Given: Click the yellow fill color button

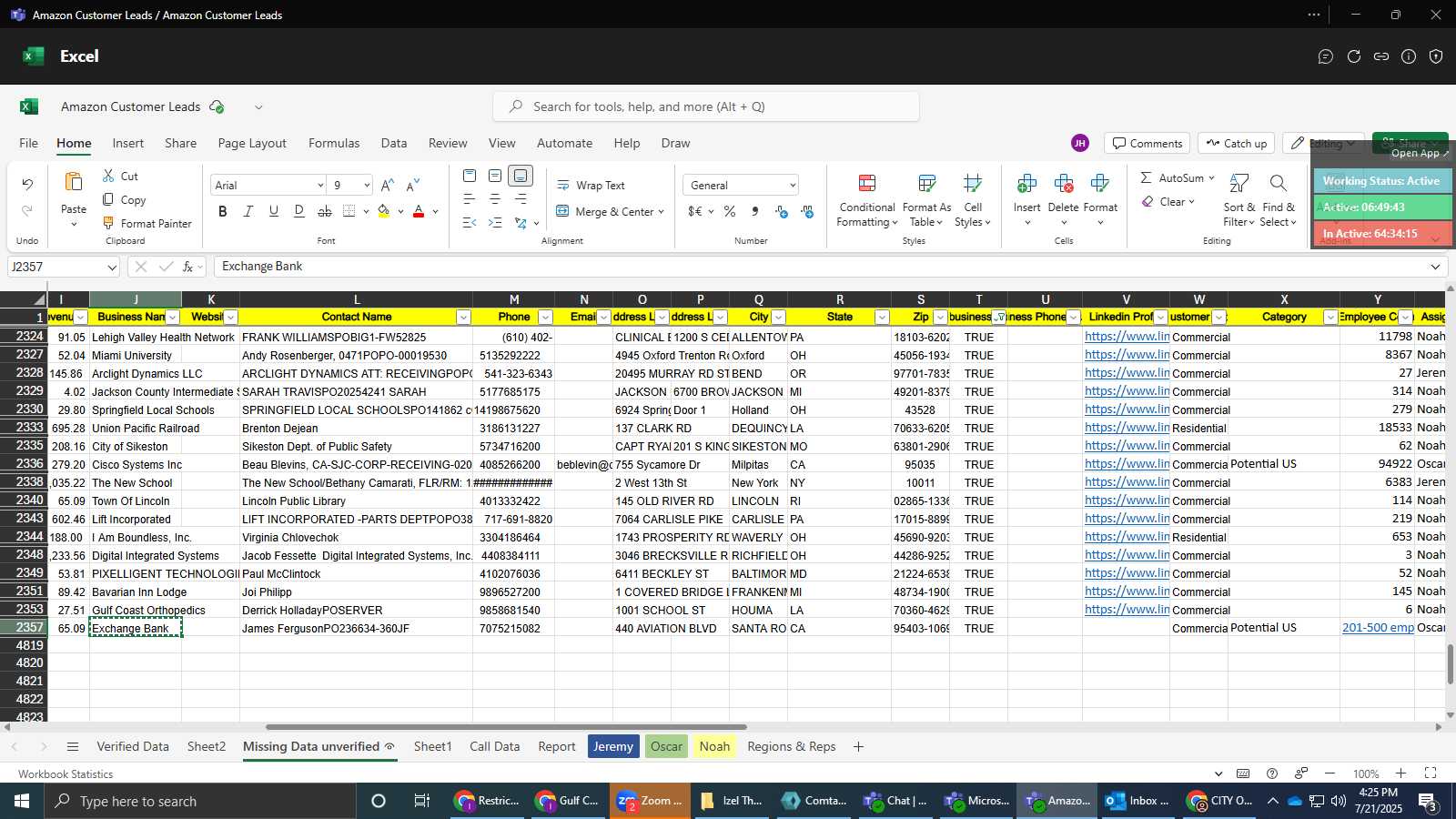Looking at the screenshot, I should click(384, 211).
